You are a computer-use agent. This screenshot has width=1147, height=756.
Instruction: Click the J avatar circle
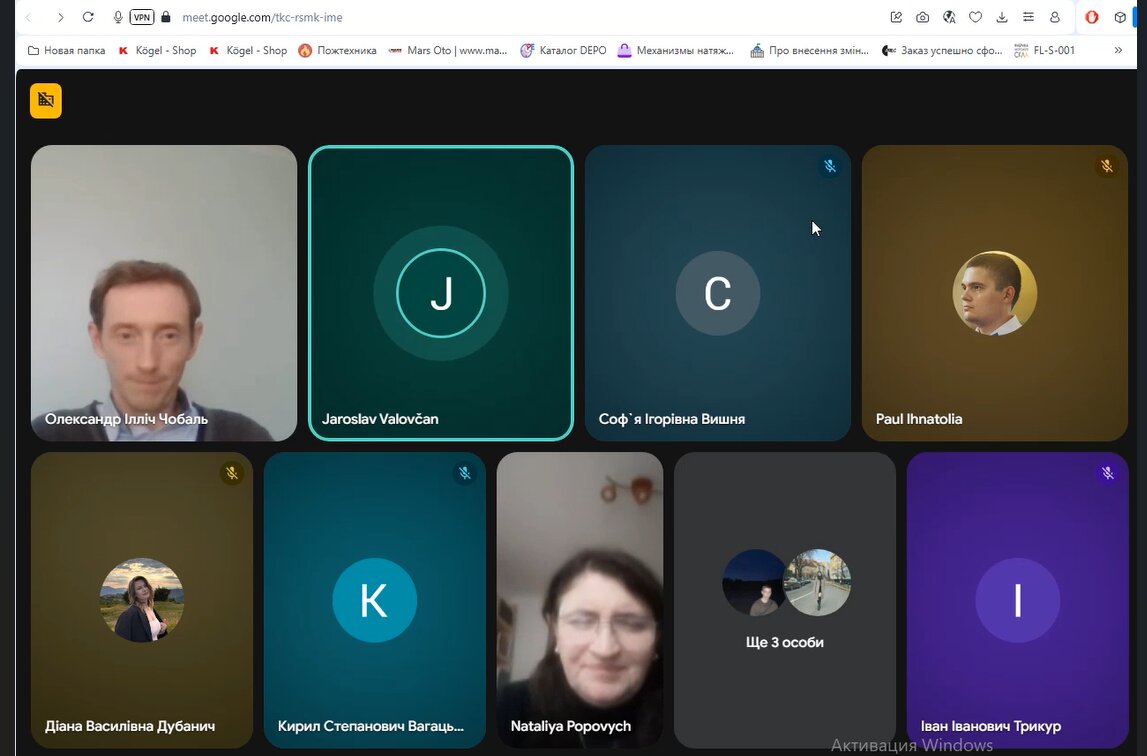pyautogui.click(x=441, y=293)
